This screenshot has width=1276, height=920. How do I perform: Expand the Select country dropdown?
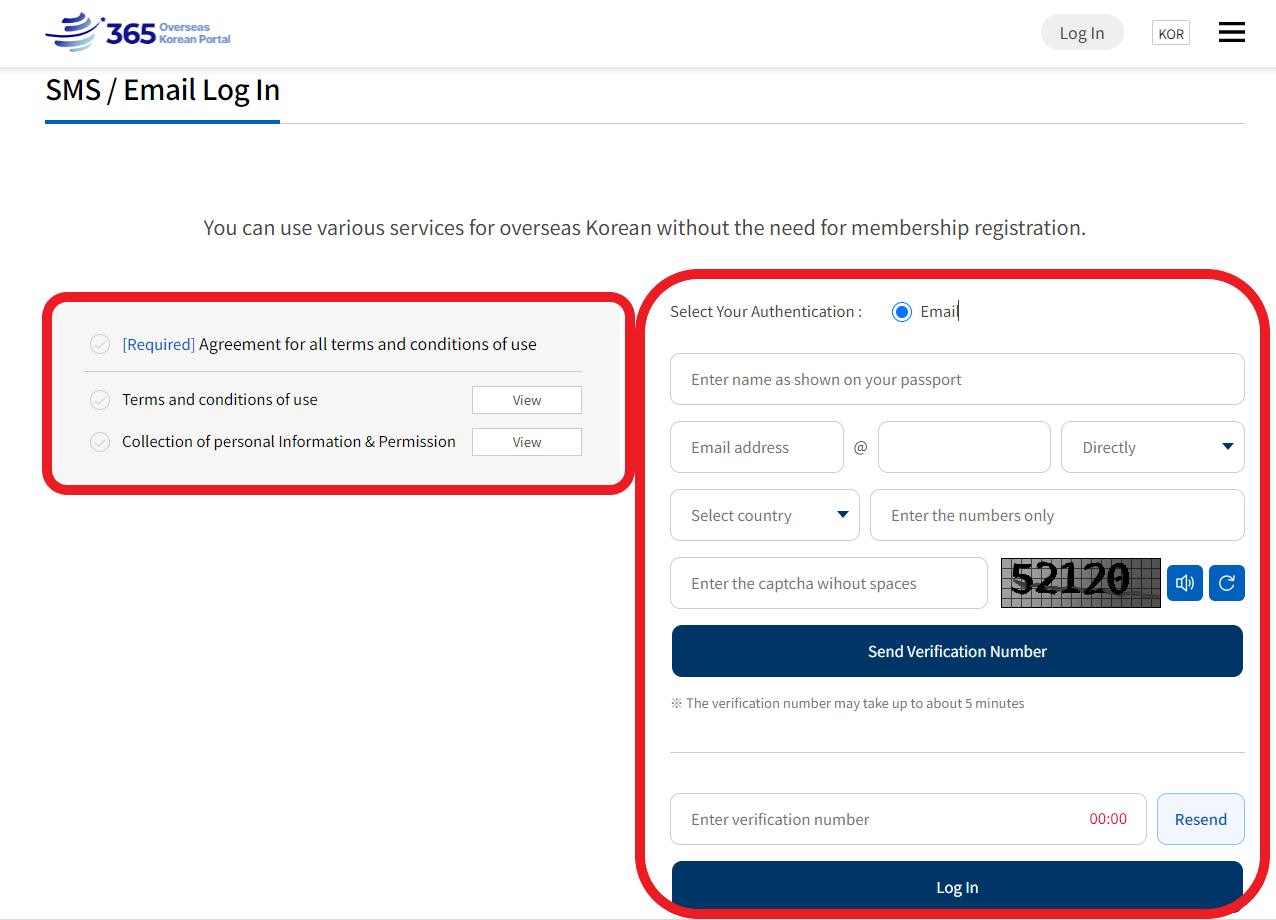click(x=764, y=515)
